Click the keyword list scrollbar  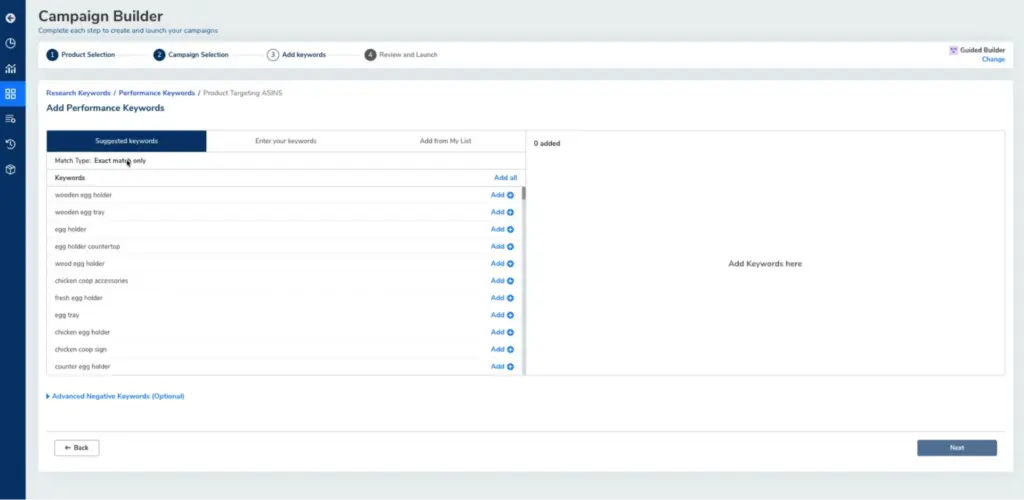[x=523, y=194]
